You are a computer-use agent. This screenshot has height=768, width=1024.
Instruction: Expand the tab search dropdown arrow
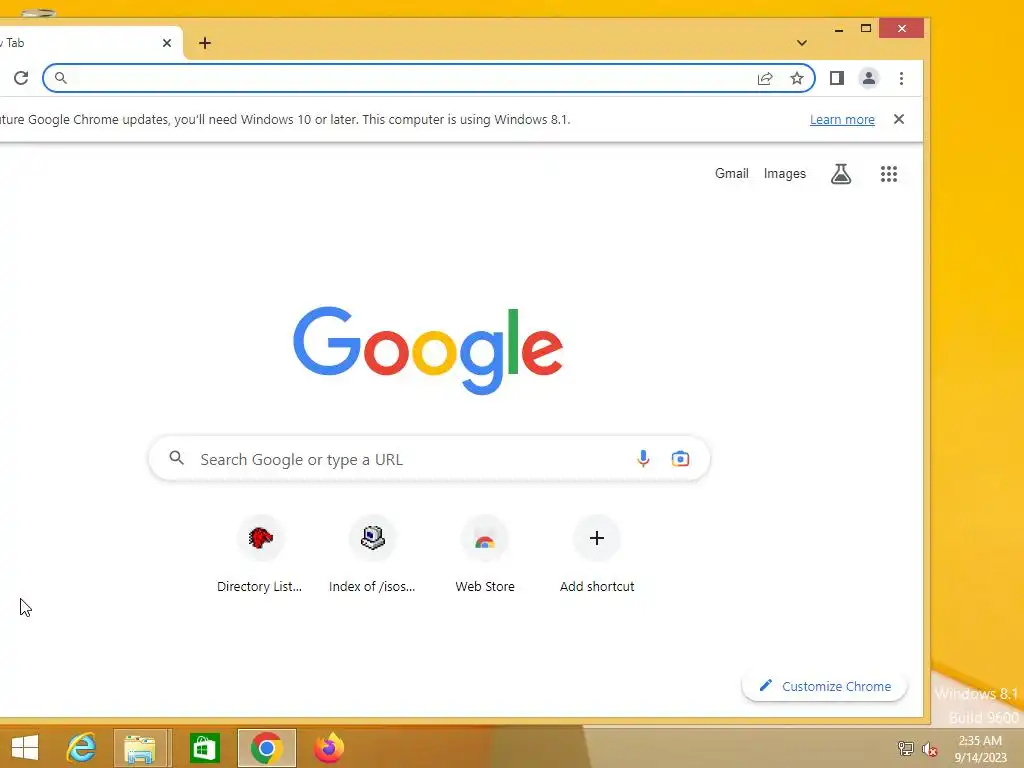point(802,43)
